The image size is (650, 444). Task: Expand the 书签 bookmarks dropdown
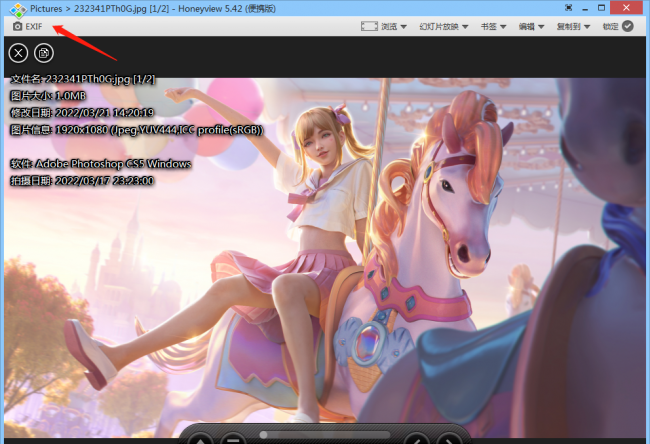click(x=493, y=27)
